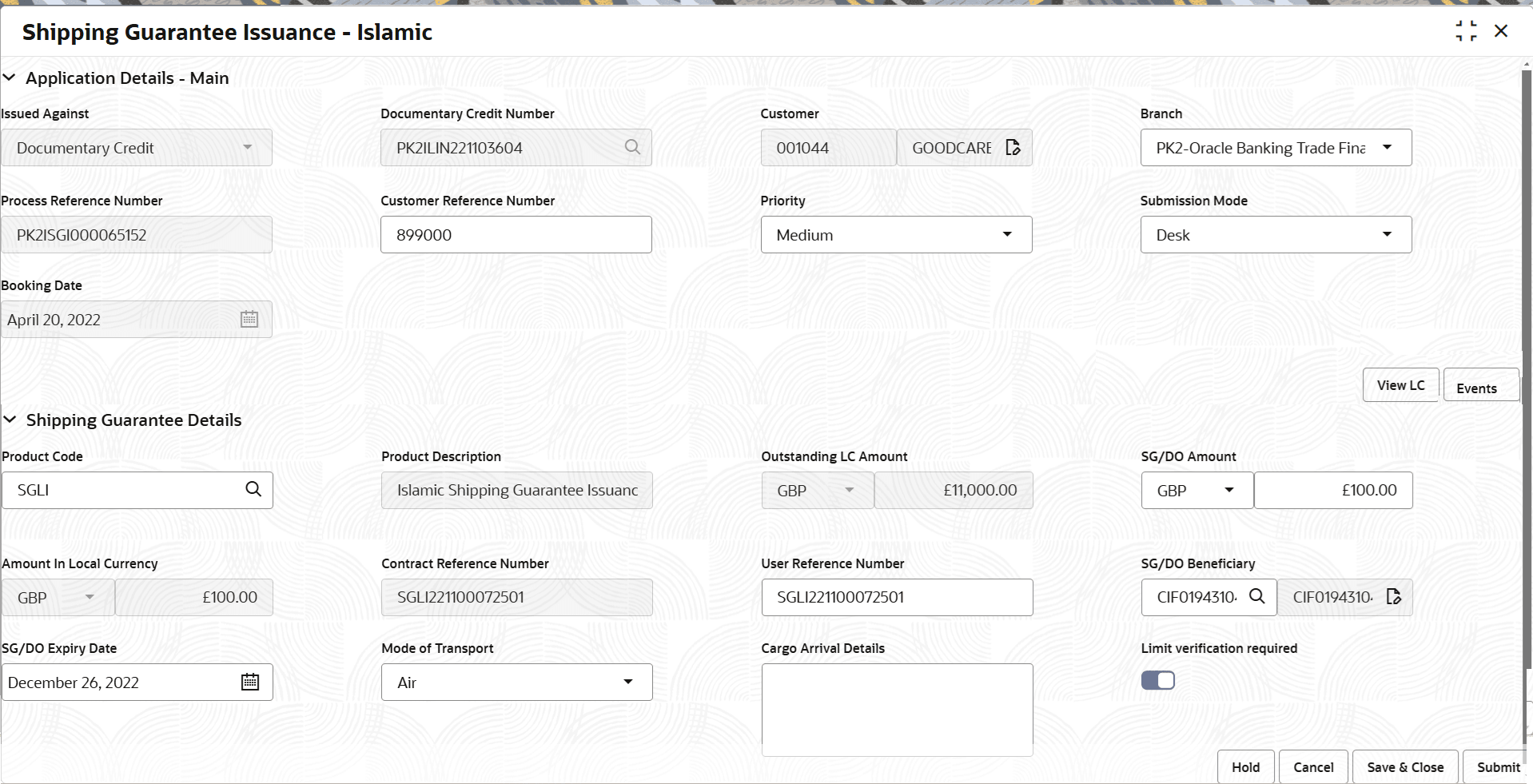
Task: Click the resize window icon near the close button
Action: [1467, 31]
